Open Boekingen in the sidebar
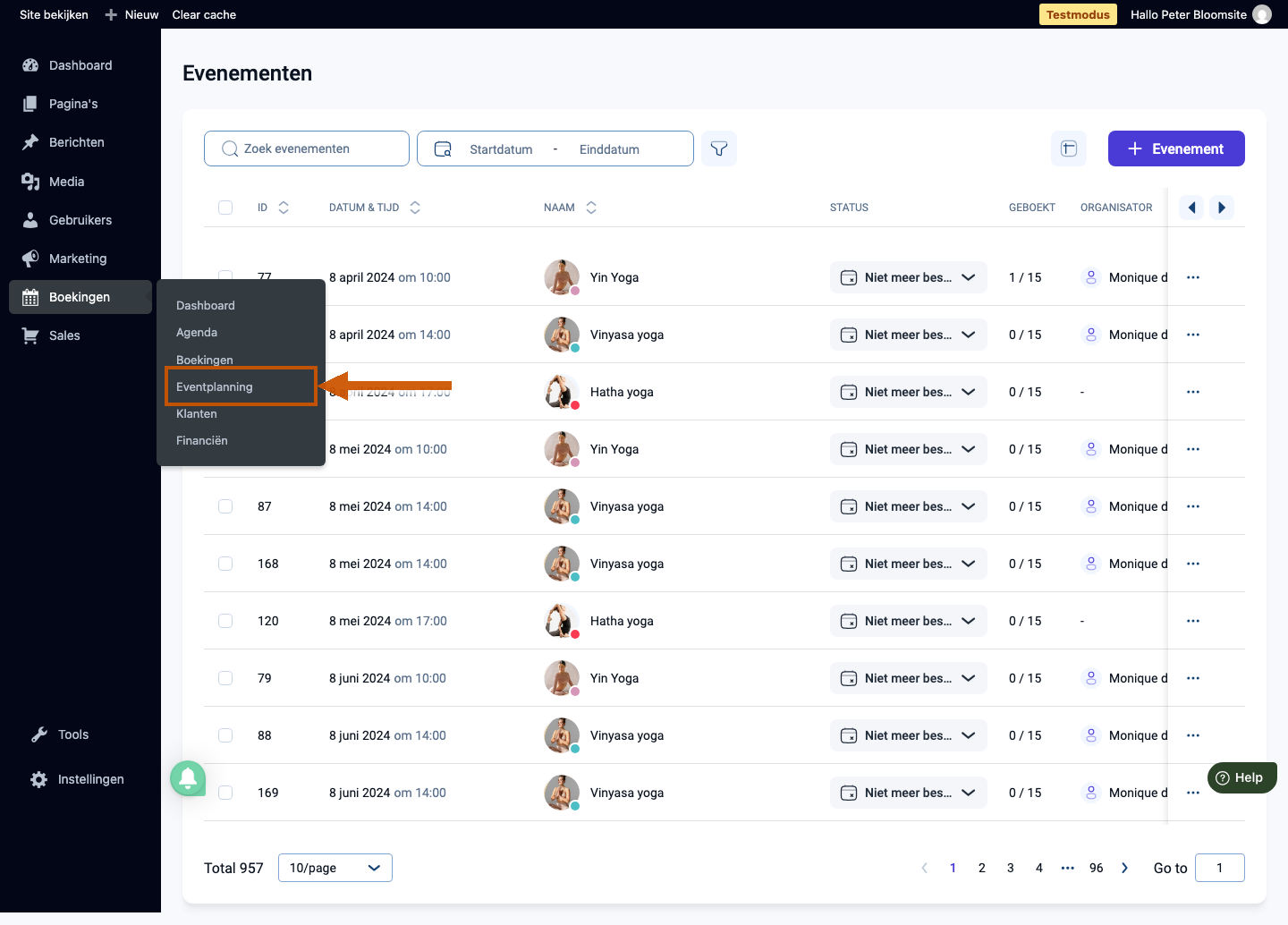This screenshot has width=1288, height=925. click(80, 297)
